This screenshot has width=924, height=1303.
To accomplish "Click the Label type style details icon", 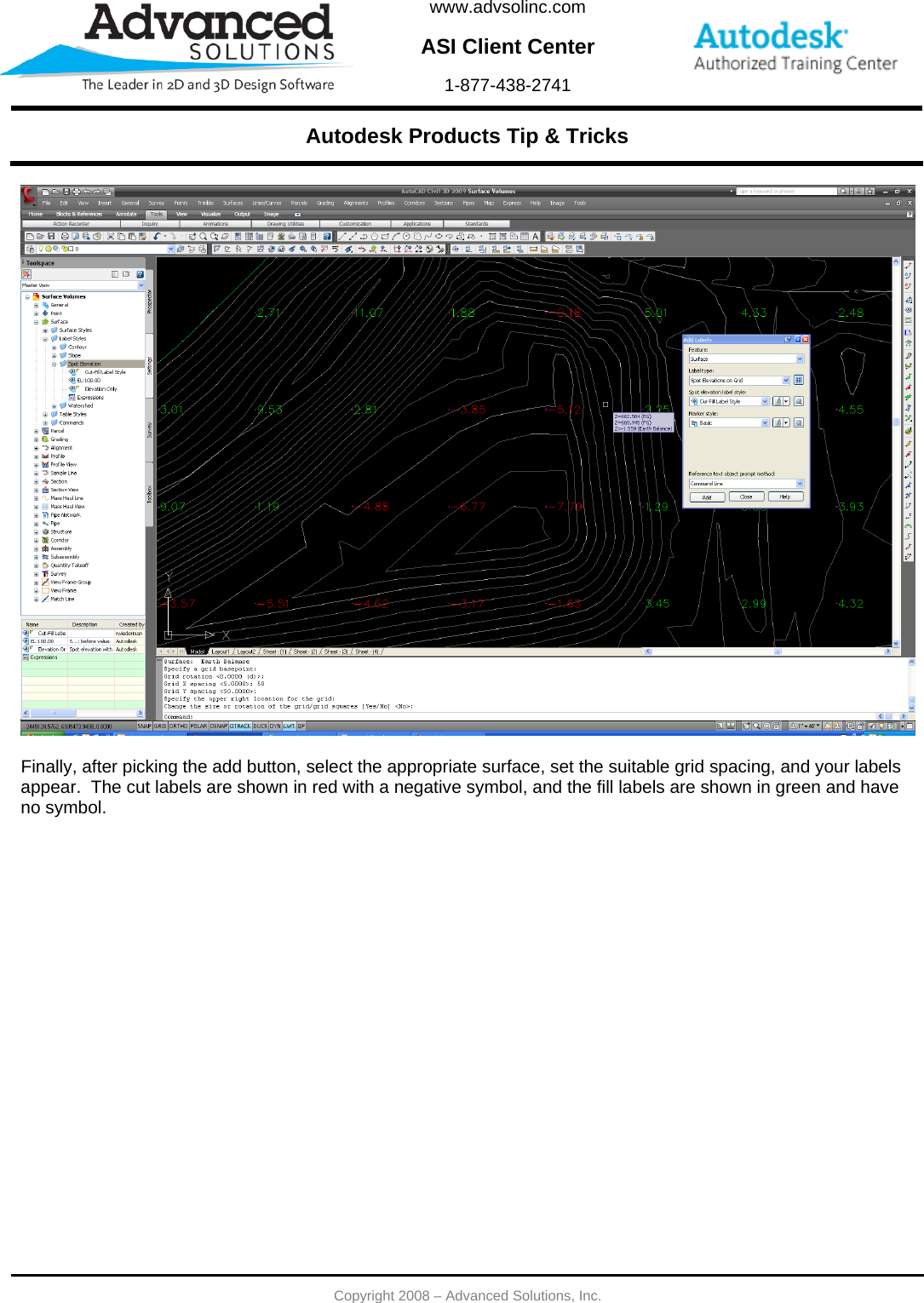I will (x=799, y=380).
